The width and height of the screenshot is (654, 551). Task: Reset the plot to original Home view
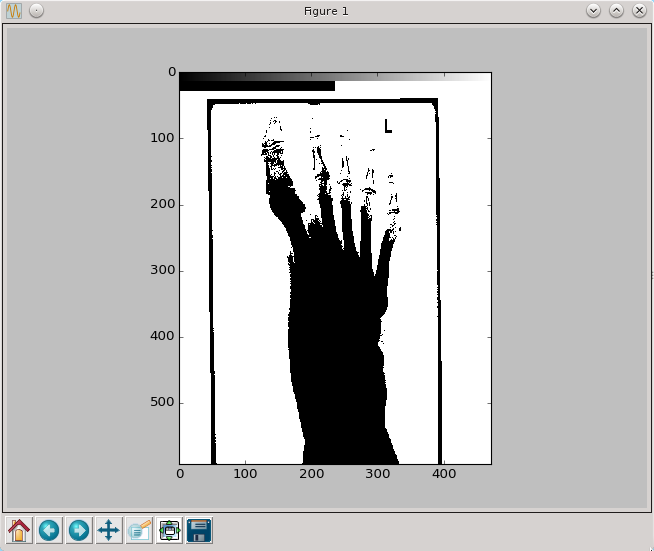coord(19,530)
